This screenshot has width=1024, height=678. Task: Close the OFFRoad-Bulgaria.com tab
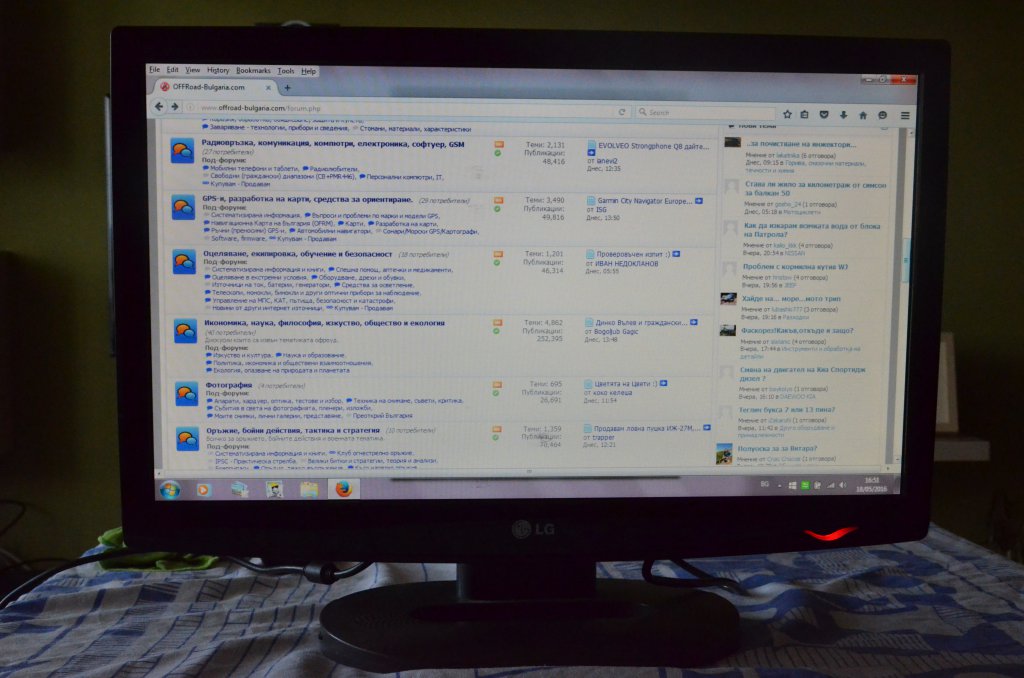click(268, 87)
